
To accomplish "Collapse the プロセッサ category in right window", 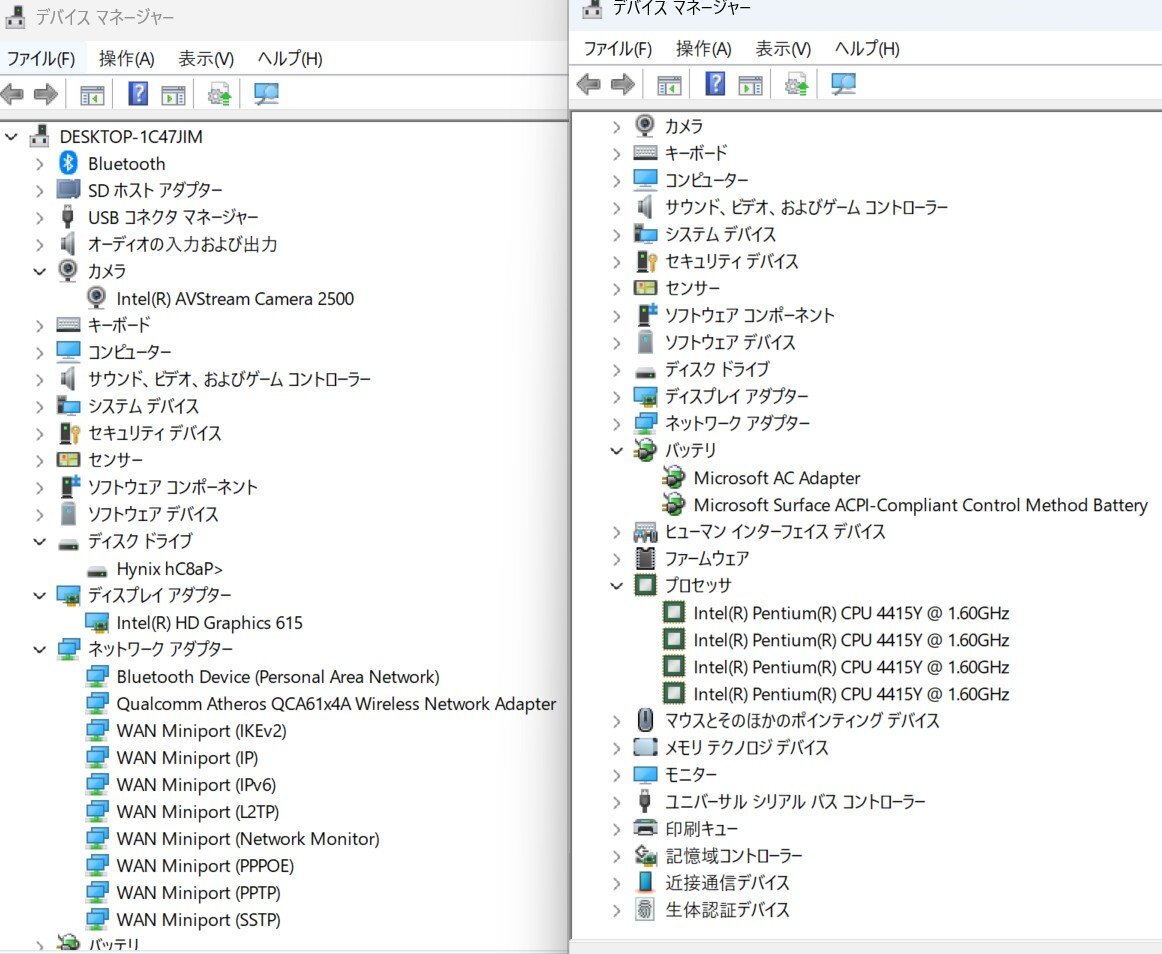I will point(616,585).
